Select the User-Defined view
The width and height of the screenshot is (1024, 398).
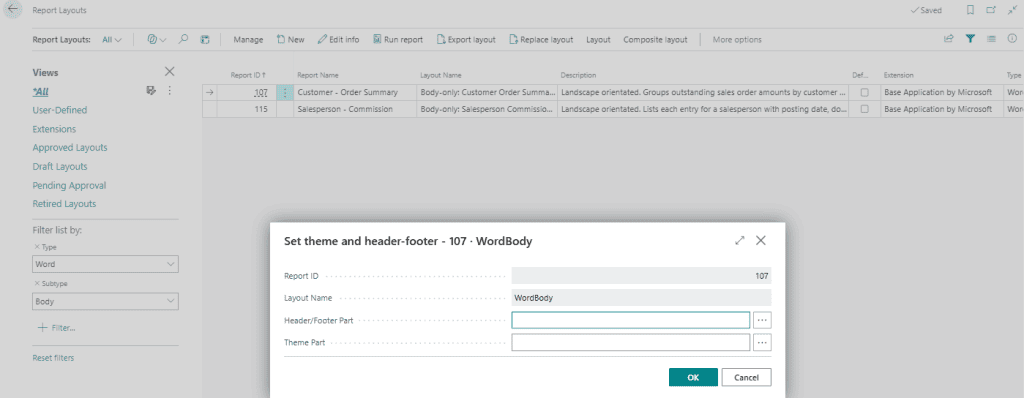pyautogui.click(x=59, y=110)
